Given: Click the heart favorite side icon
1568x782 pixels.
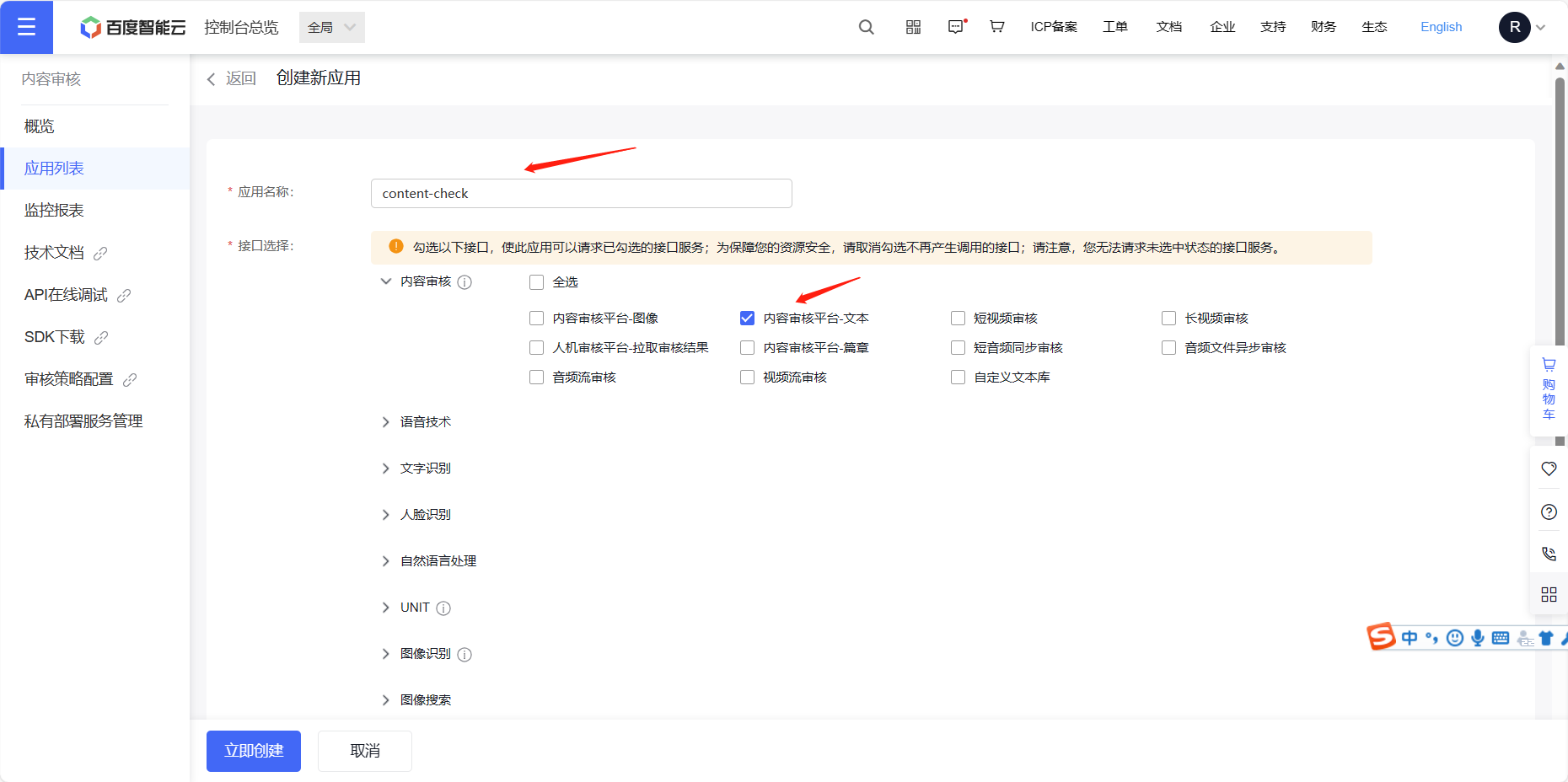Looking at the screenshot, I should click(x=1549, y=469).
